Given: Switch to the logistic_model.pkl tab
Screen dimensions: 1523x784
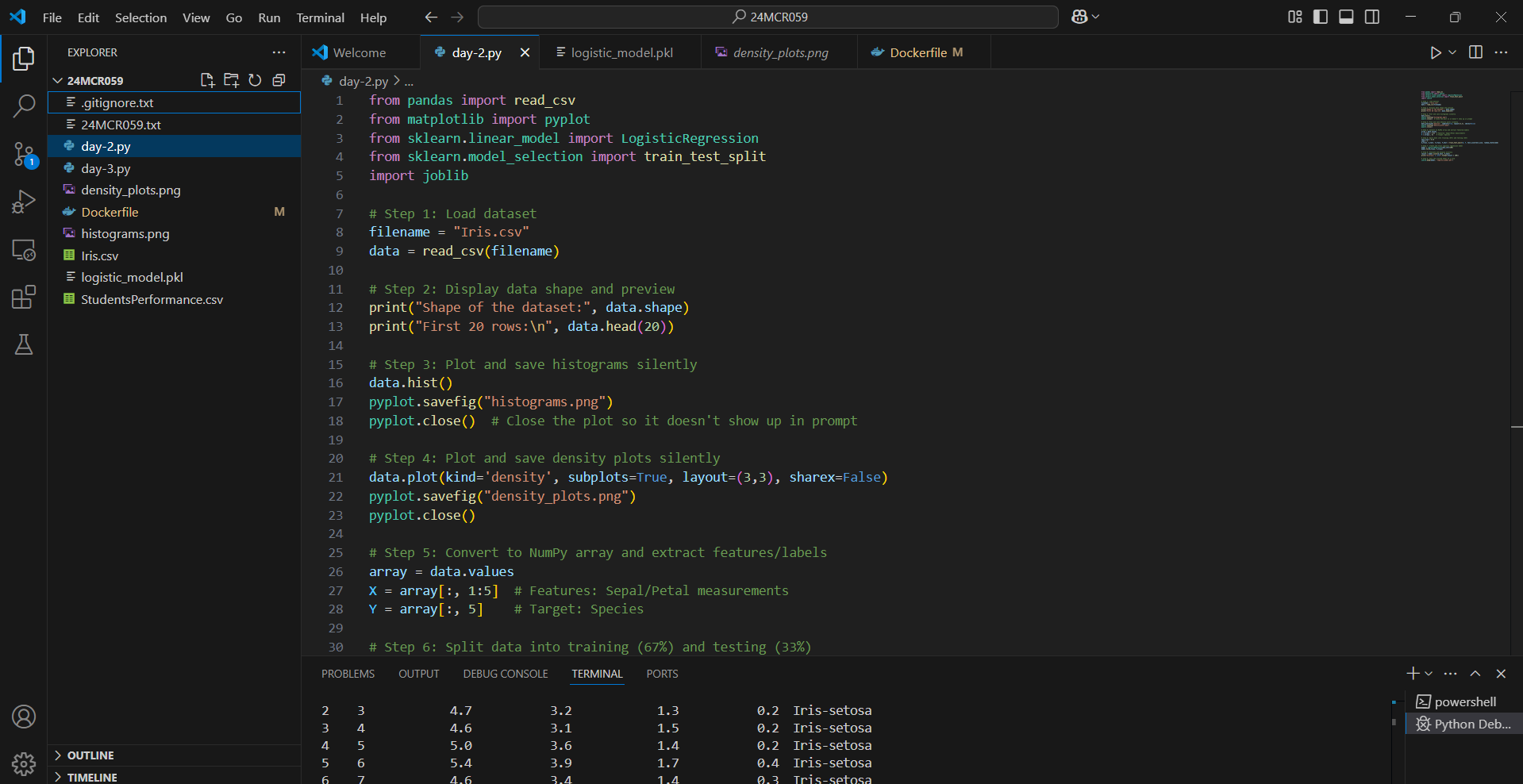Looking at the screenshot, I should click(621, 52).
